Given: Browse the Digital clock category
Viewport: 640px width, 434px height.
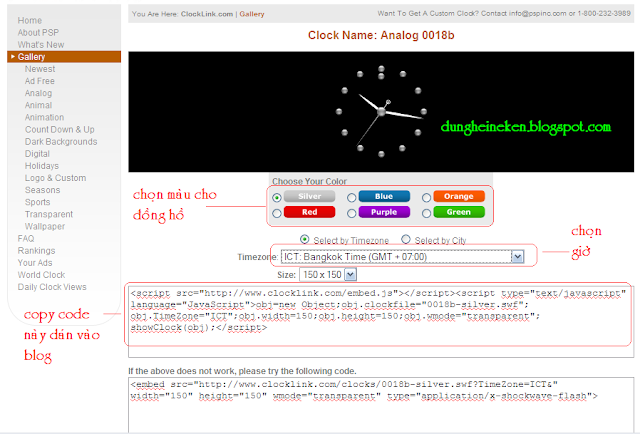Looking at the screenshot, I should [x=37, y=154].
